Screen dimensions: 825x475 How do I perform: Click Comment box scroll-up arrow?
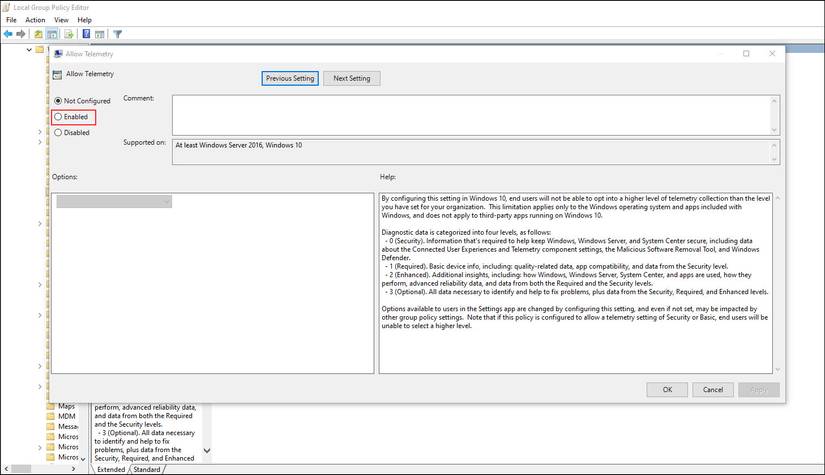774,101
